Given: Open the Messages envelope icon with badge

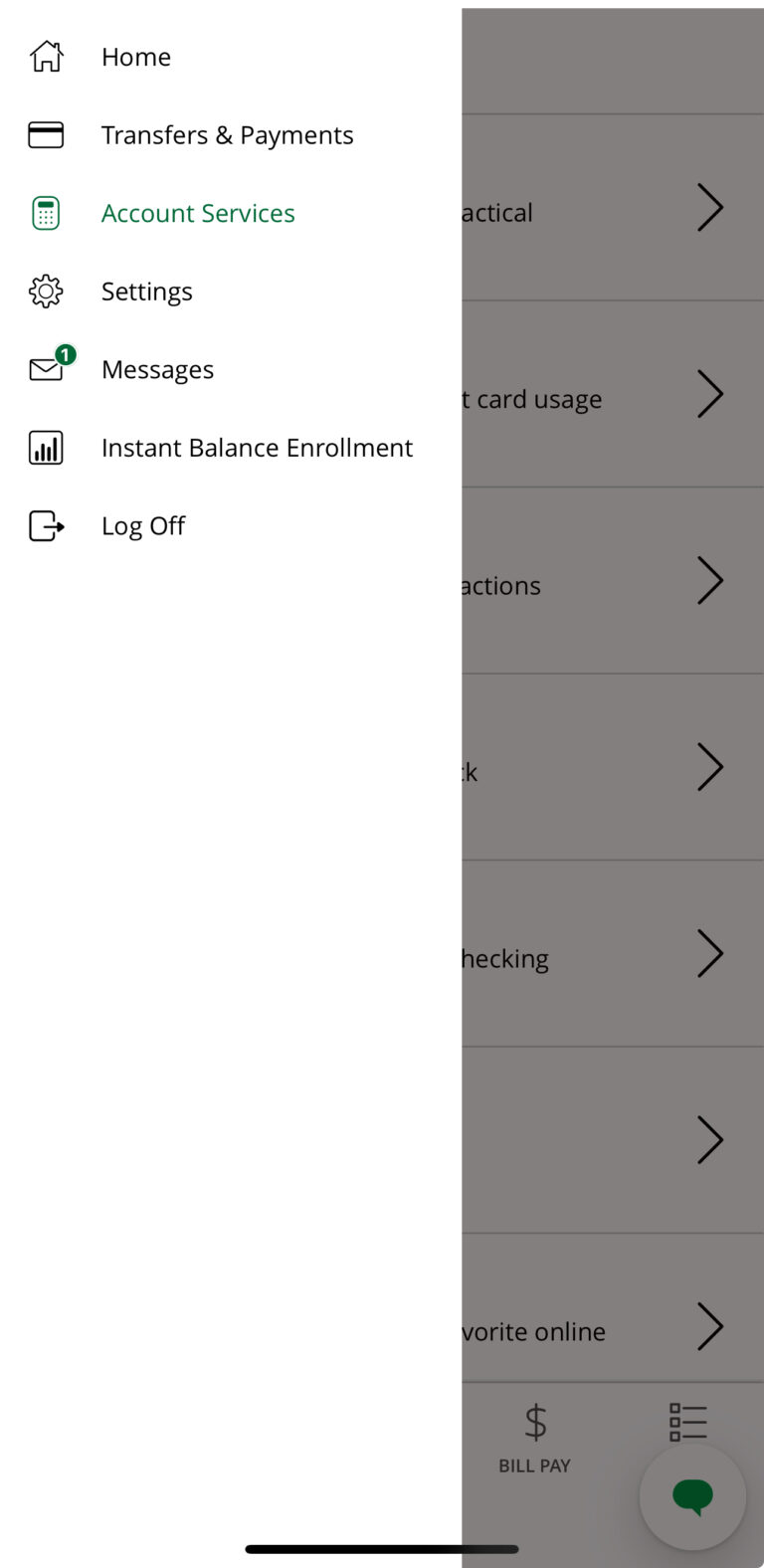Looking at the screenshot, I should point(48,369).
